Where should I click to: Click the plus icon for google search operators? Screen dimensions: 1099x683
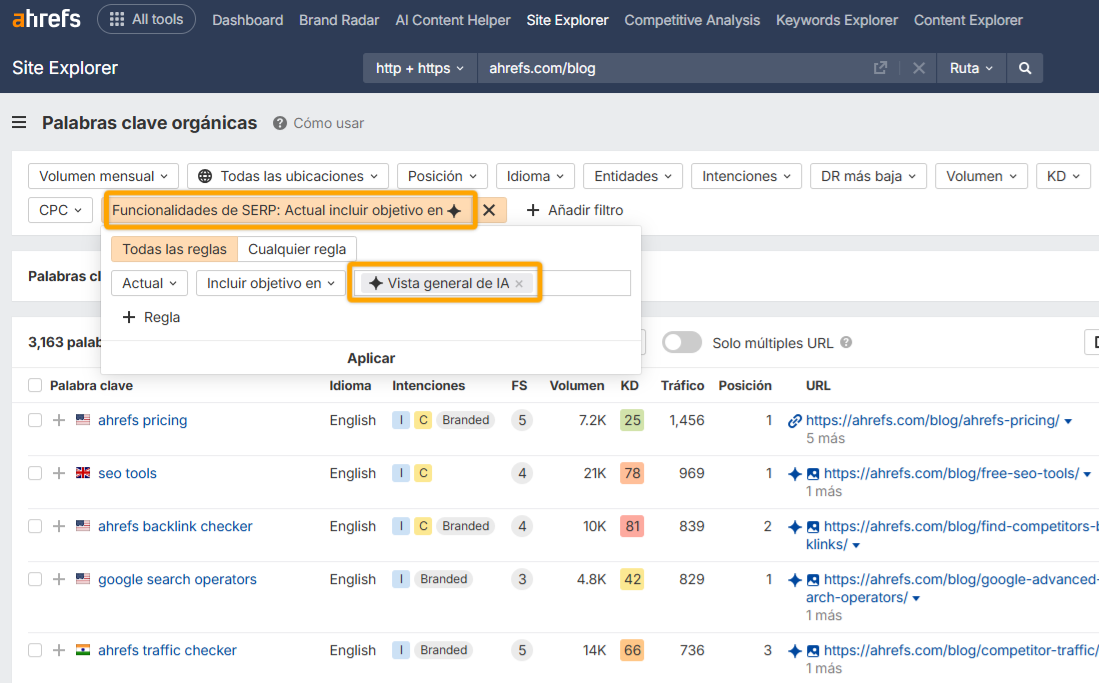coord(59,579)
